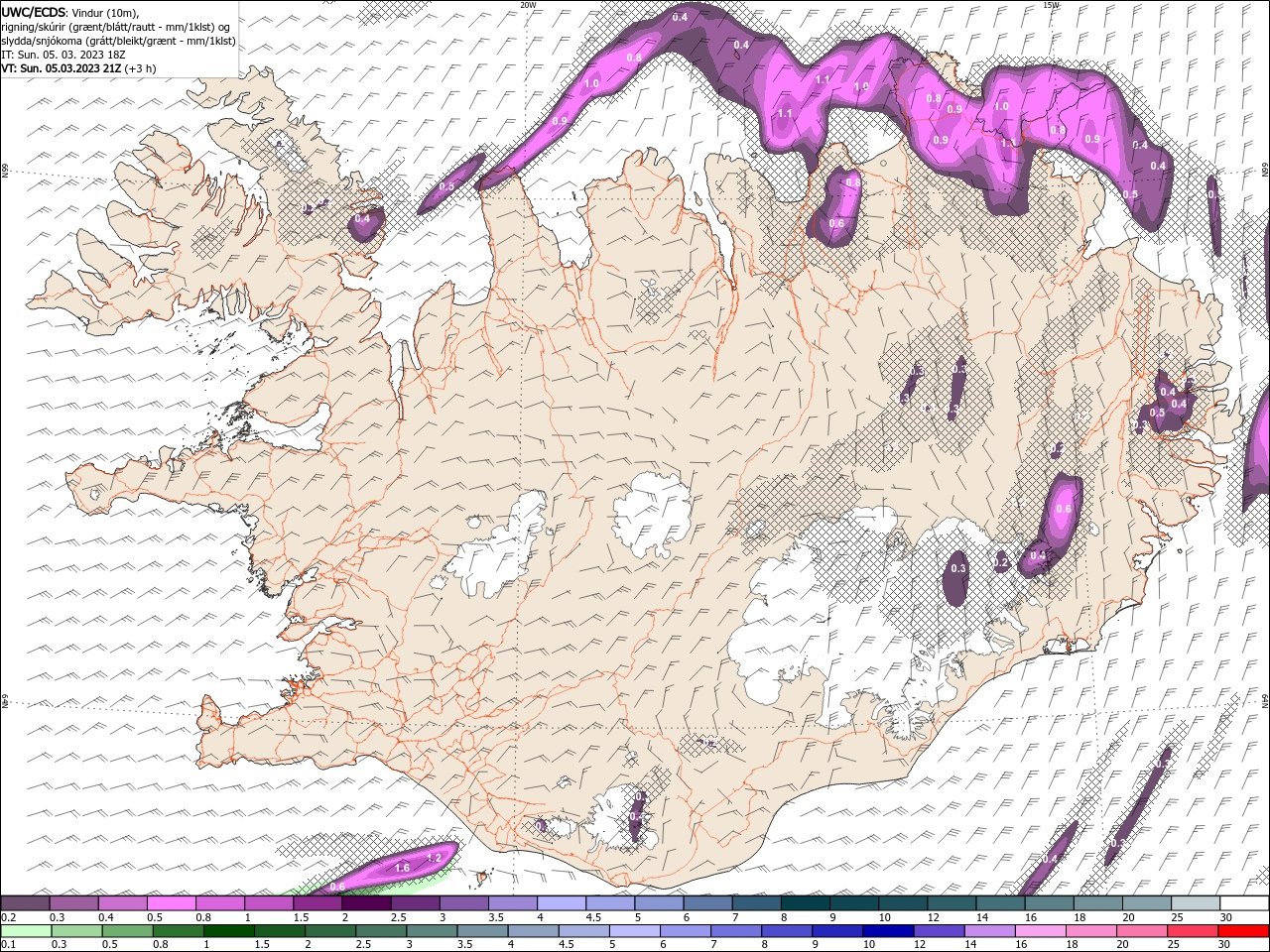This screenshot has width=1270, height=952.
Task: Click the '0.2' label of the upper legend
Action: click(8, 917)
